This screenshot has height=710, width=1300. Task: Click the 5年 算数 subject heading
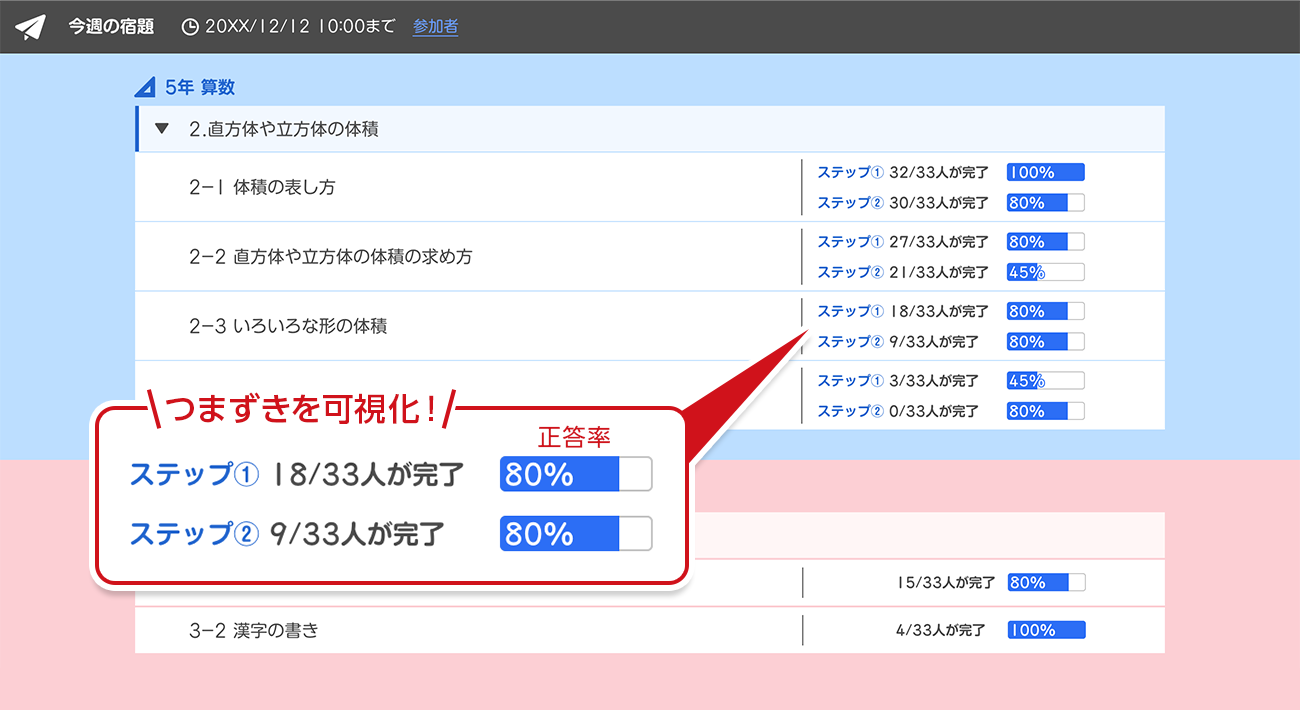pos(200,87)
